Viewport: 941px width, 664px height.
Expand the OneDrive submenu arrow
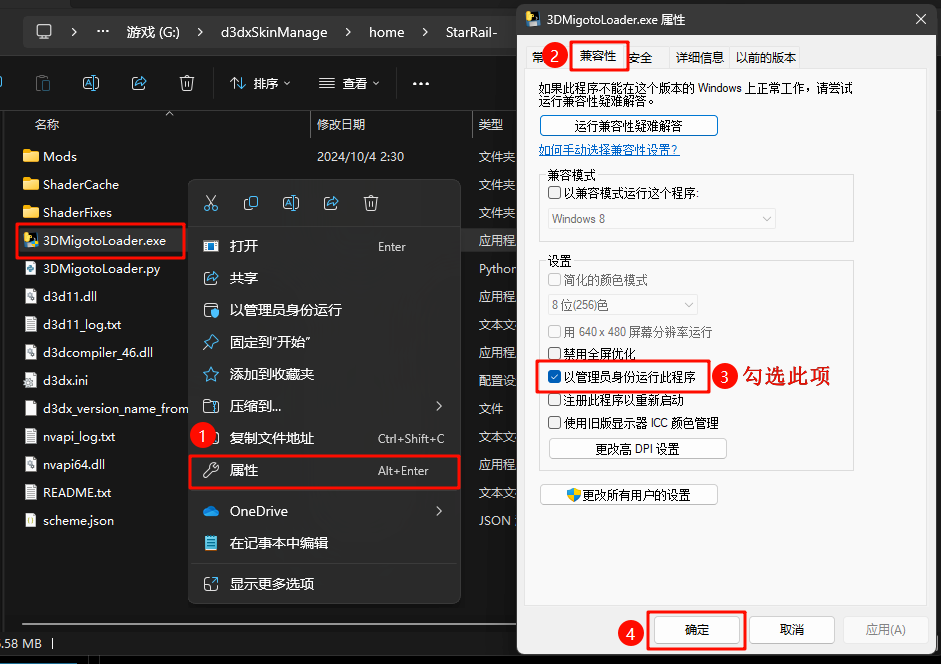(439, 512)
